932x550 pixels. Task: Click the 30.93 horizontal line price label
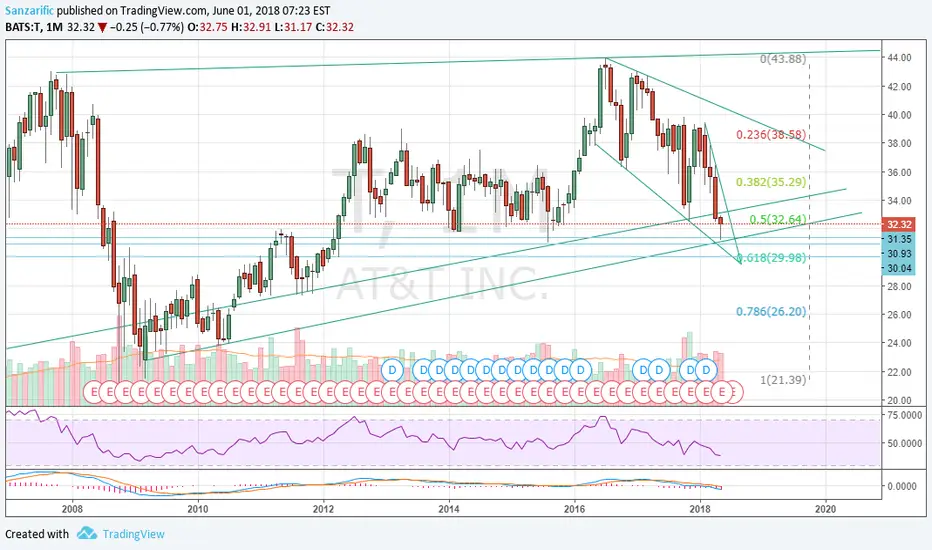click(x=899, y=253)
